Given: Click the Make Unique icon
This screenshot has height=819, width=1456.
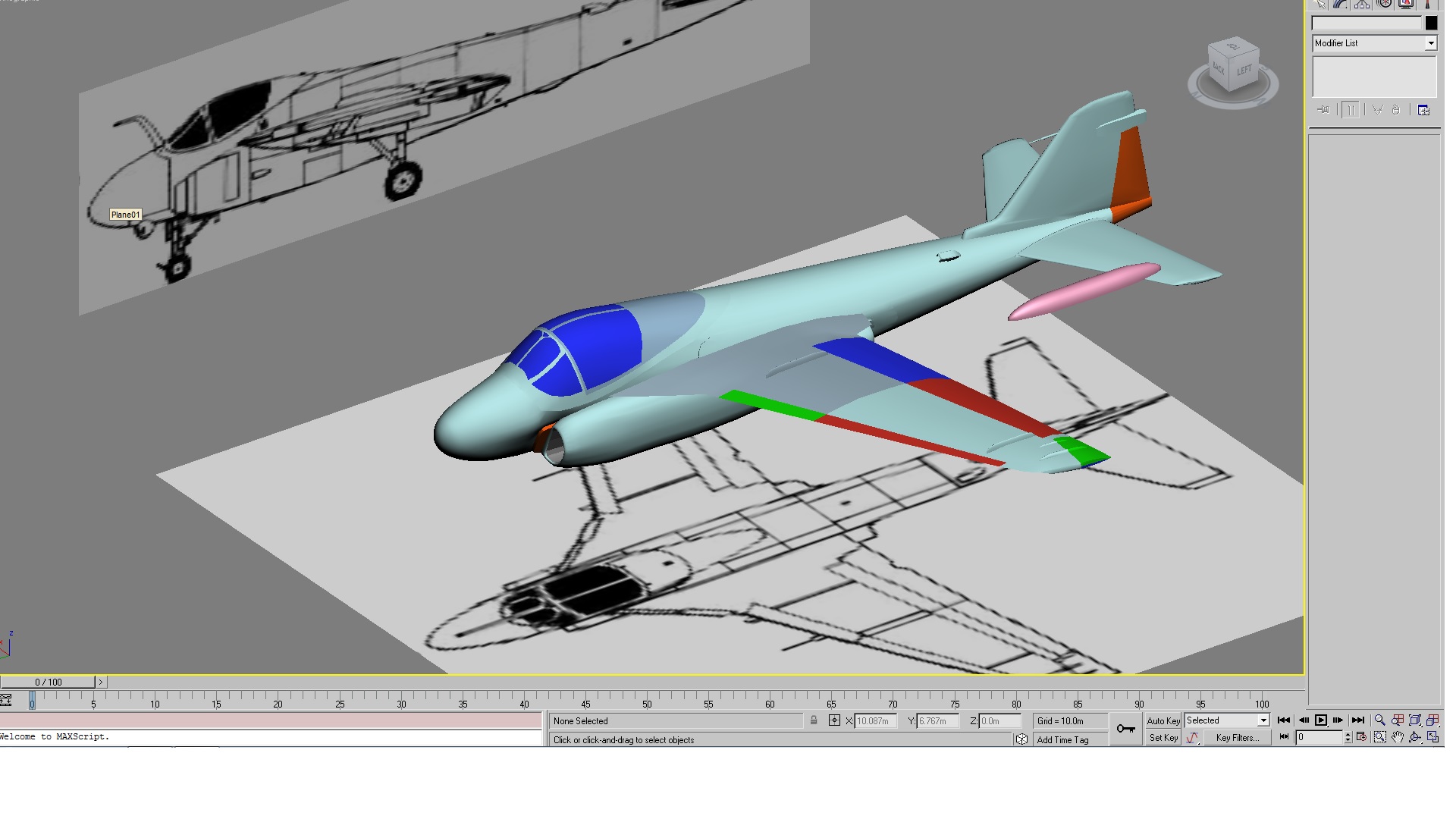Looking at the screenshot, I should 1378,110.
